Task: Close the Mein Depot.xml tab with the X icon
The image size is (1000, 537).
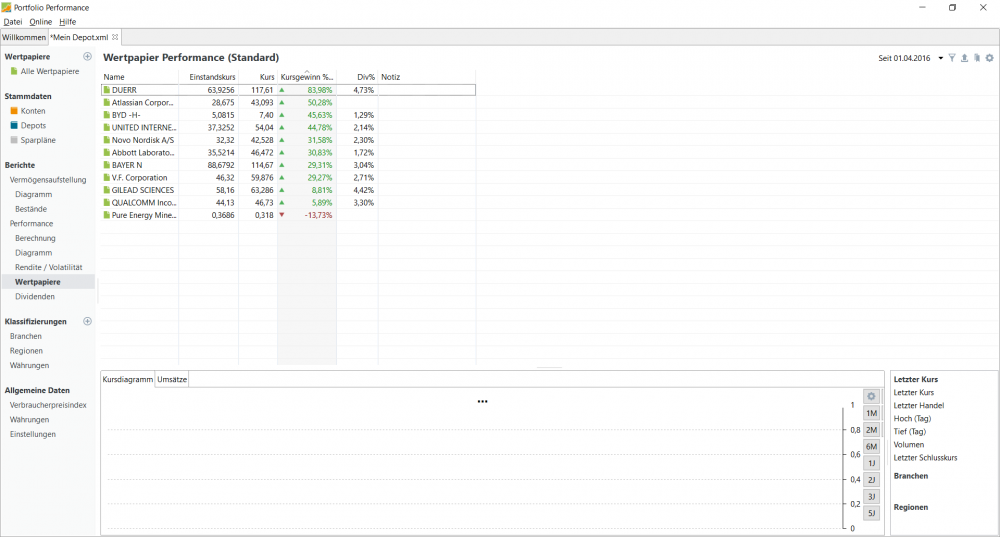Action: tap(115, 37)
